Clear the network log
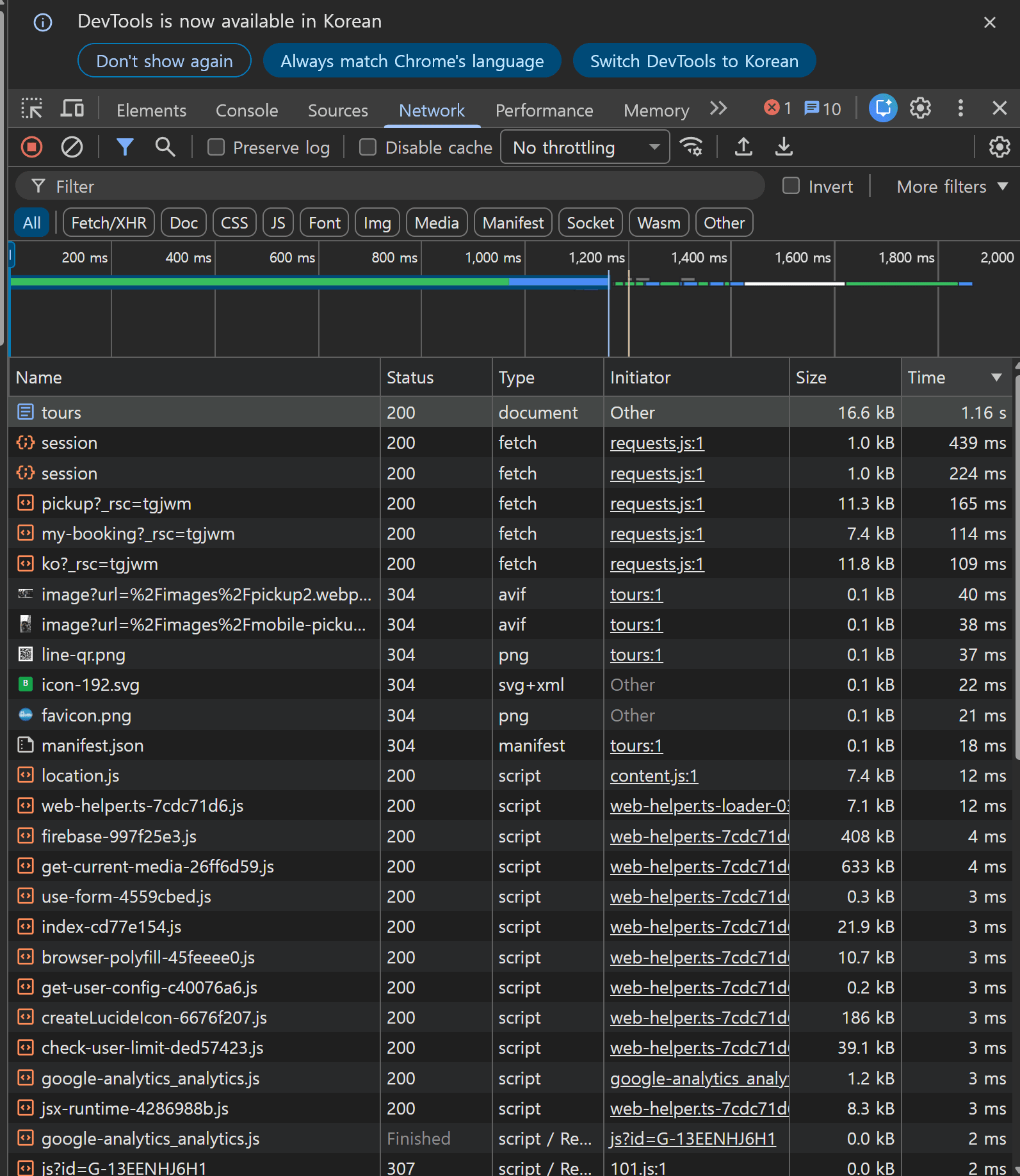 point(72,147)
